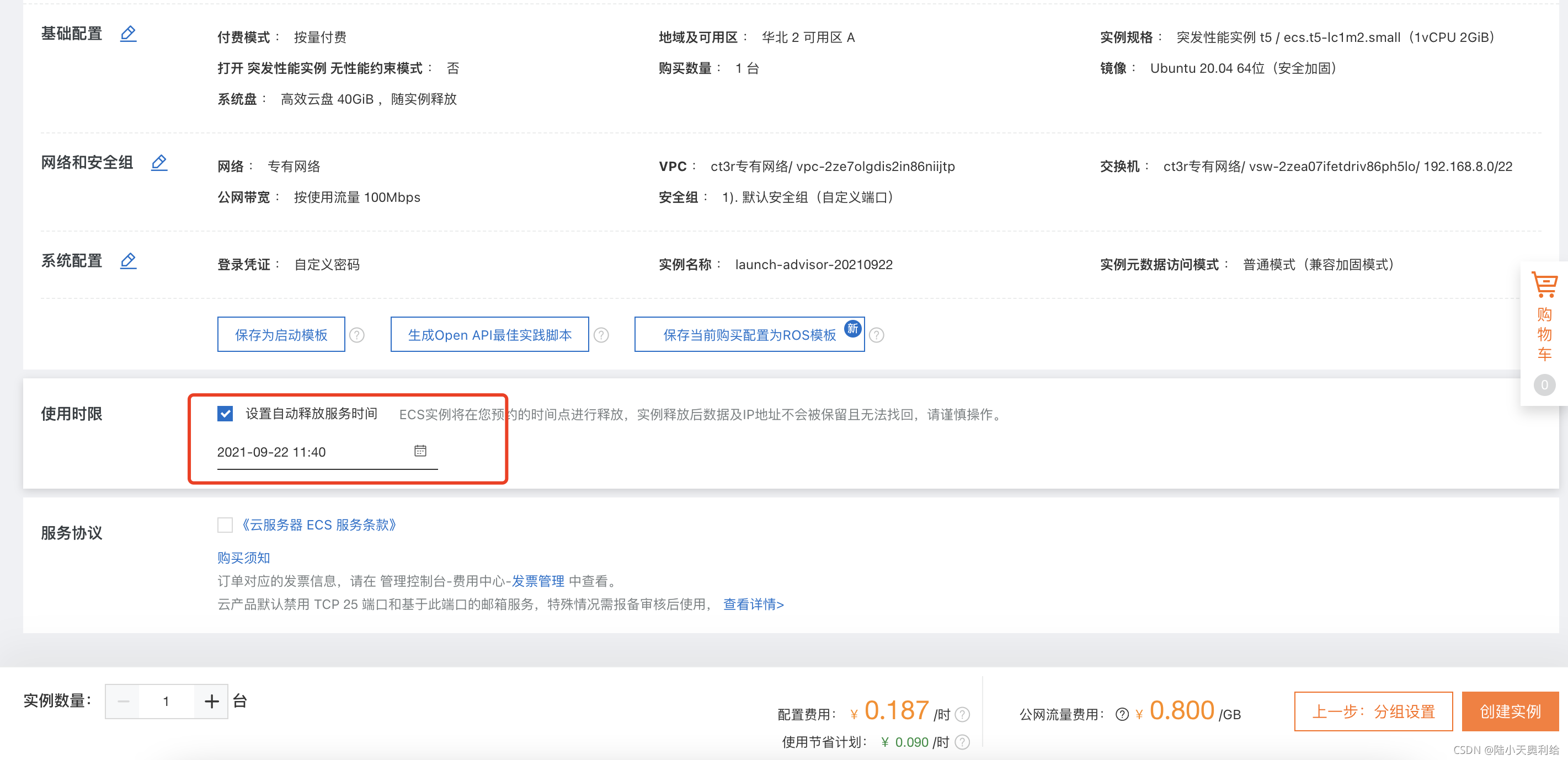Open the 购买须知 link
This screenshot has width=1568, height=760.
tap(243, 558)
